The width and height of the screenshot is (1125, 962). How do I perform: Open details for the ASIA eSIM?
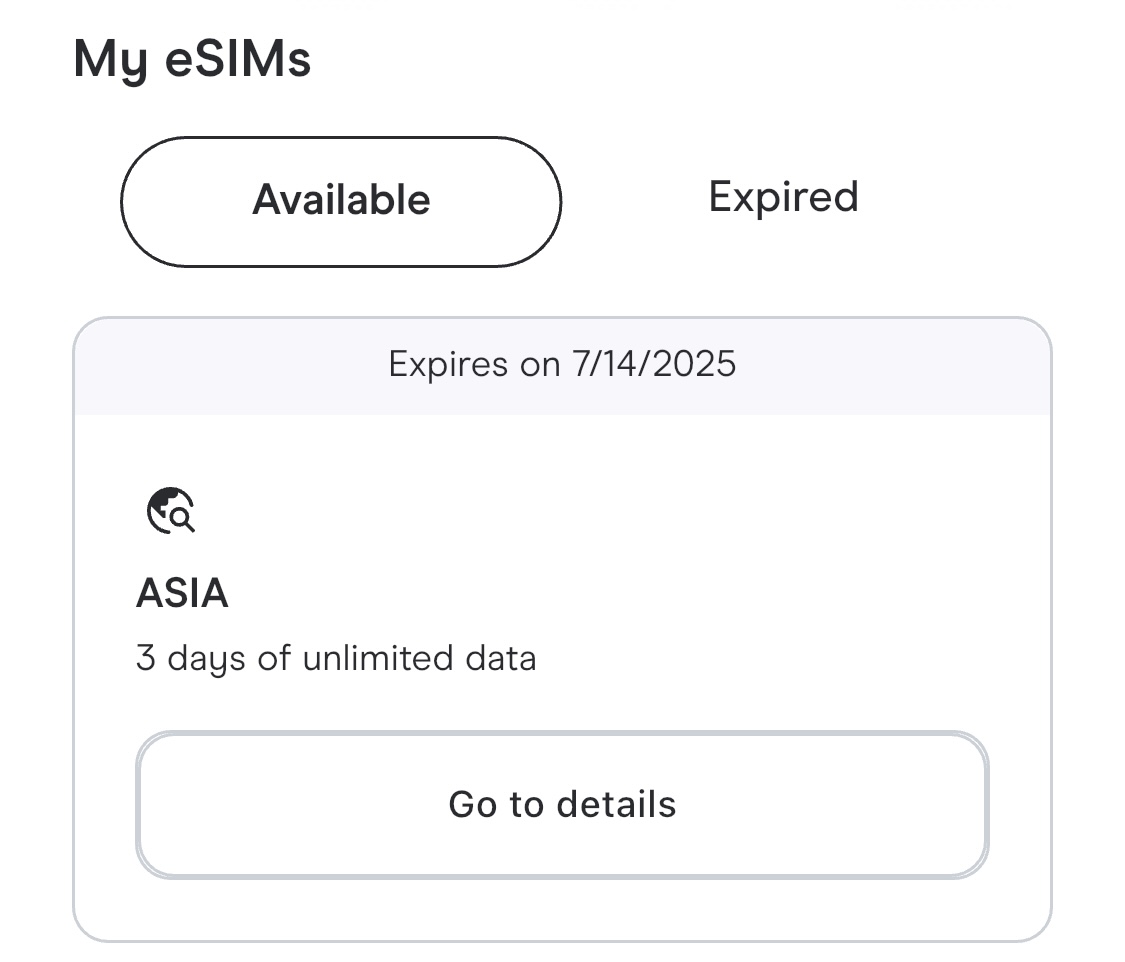click(562, 805)
